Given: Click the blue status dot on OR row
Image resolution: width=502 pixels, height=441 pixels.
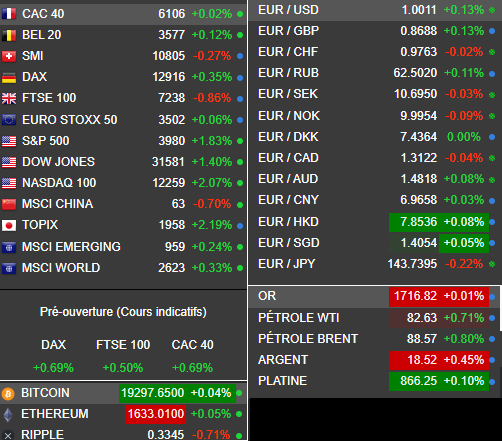Looking at the screenshot, I should tap(492, 296).
